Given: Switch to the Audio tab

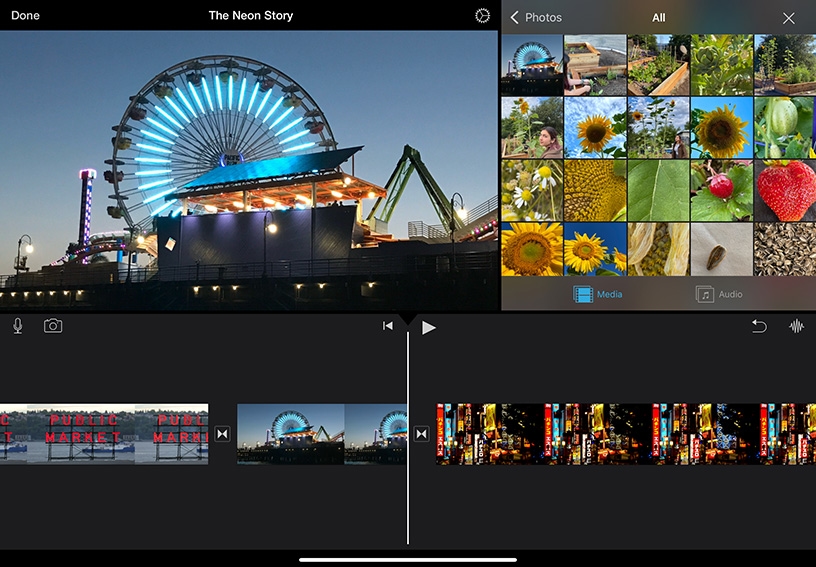Looking at the screenshot, I should [x=720, y=294].
